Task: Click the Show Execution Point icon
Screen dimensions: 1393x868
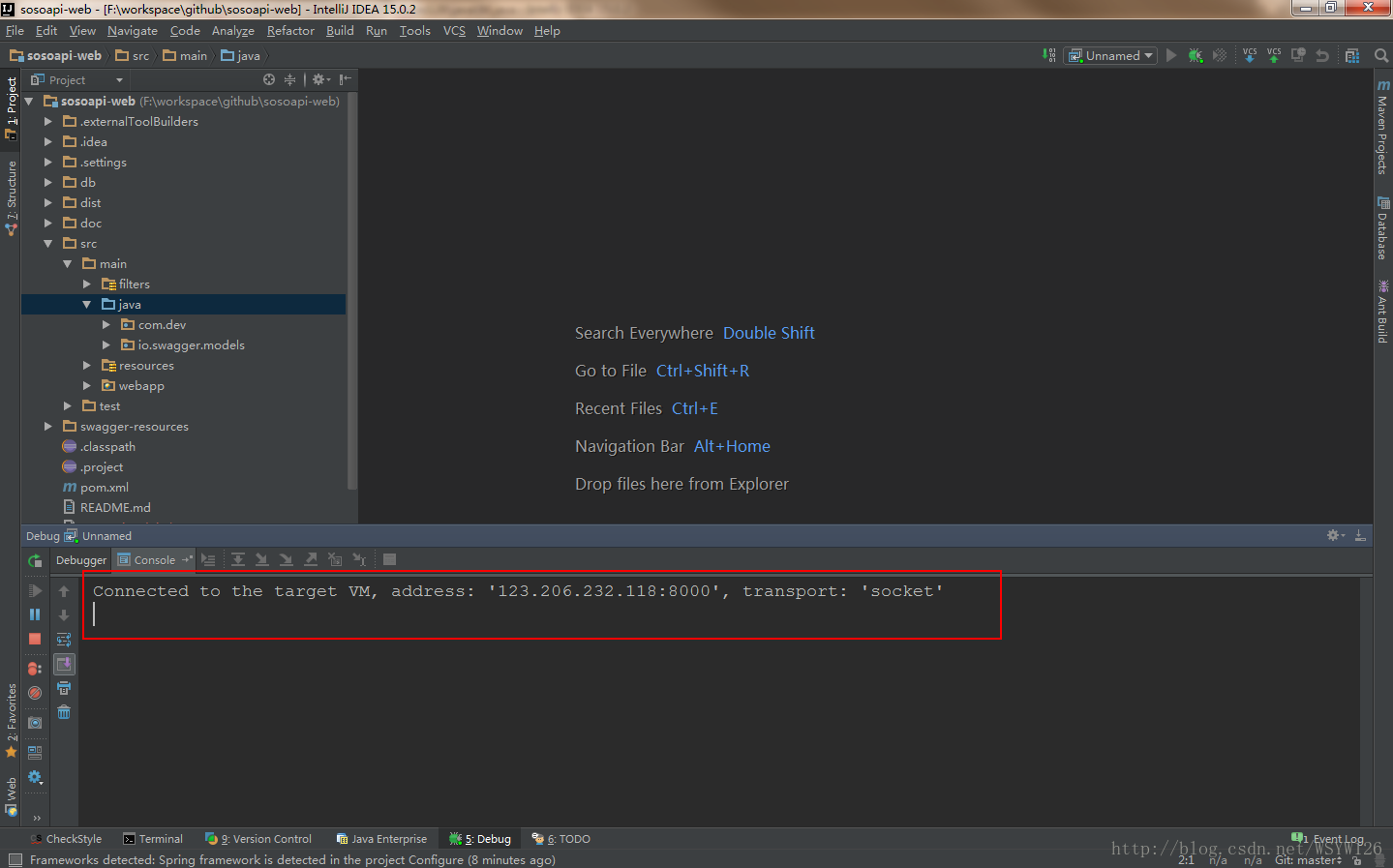Action: click(208, 559)
